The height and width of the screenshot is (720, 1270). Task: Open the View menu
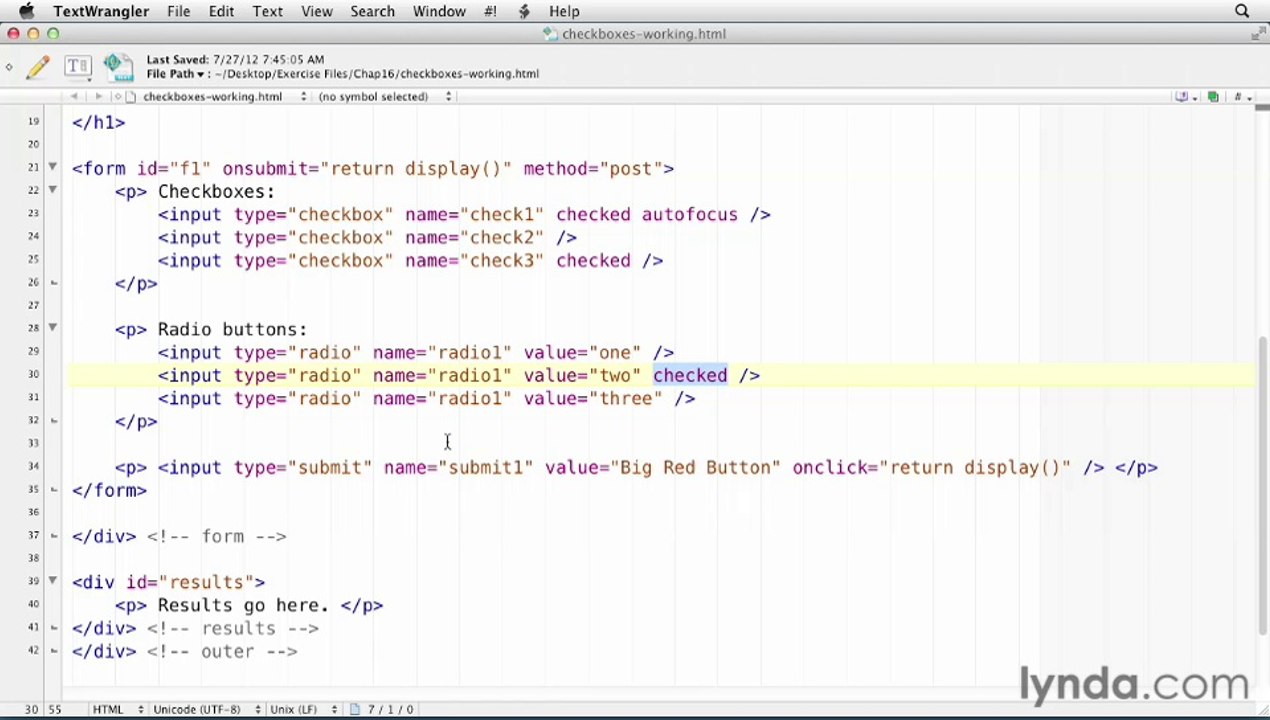(x=317, y=11)
